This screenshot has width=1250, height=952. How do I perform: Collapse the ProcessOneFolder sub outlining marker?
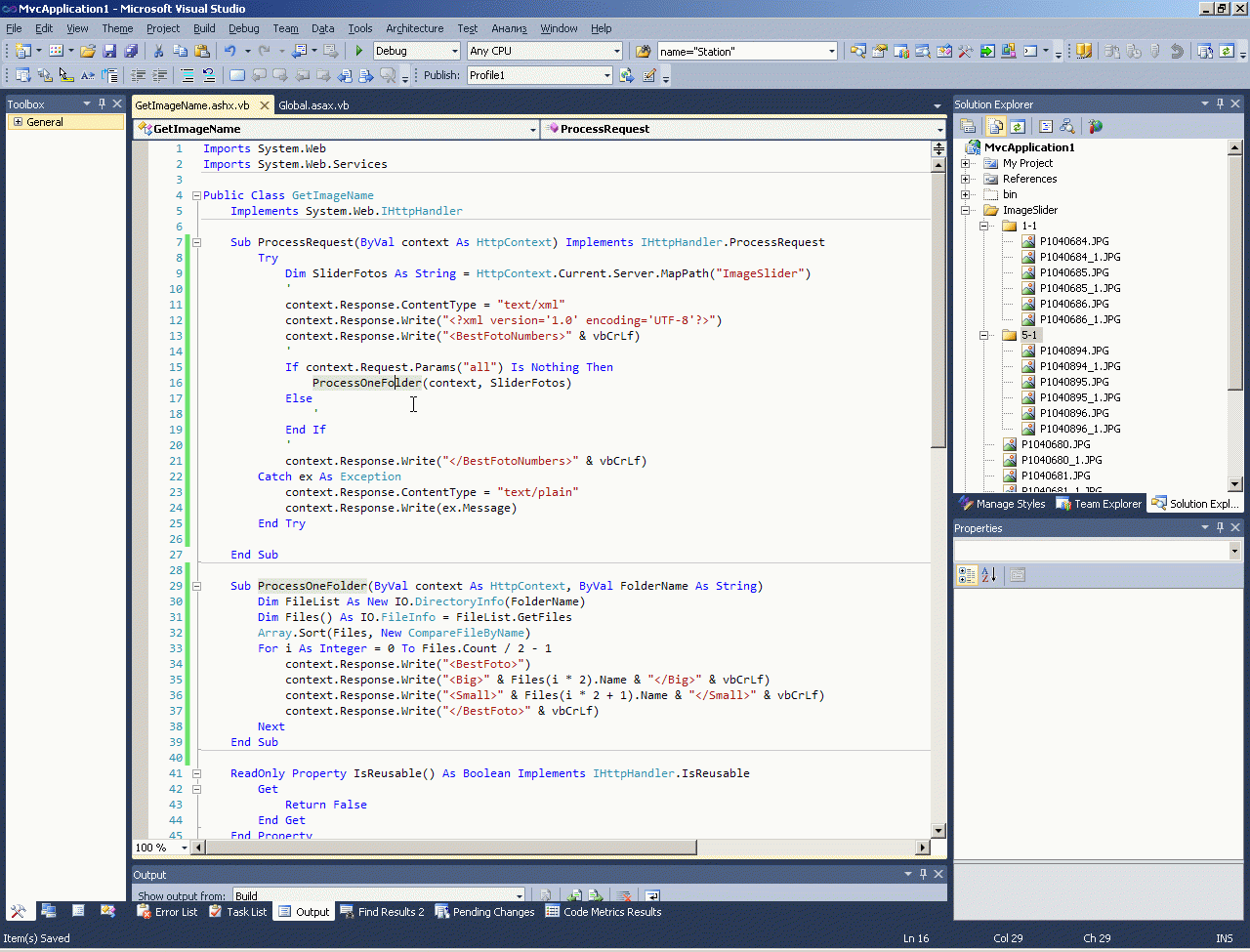coord(196,586)
